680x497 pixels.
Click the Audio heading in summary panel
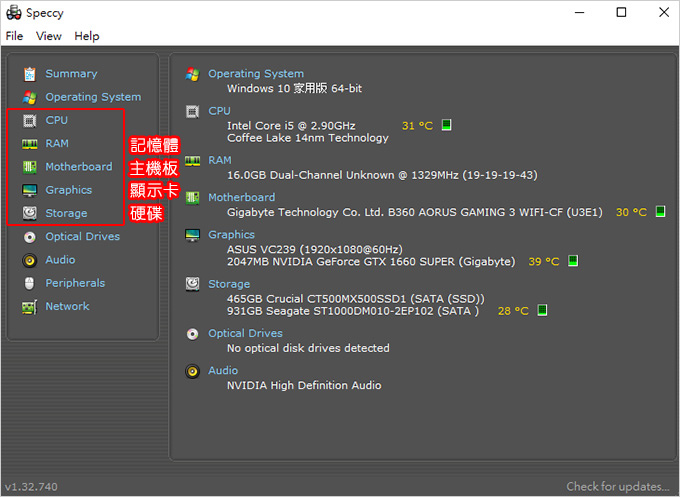coord(223,371)
